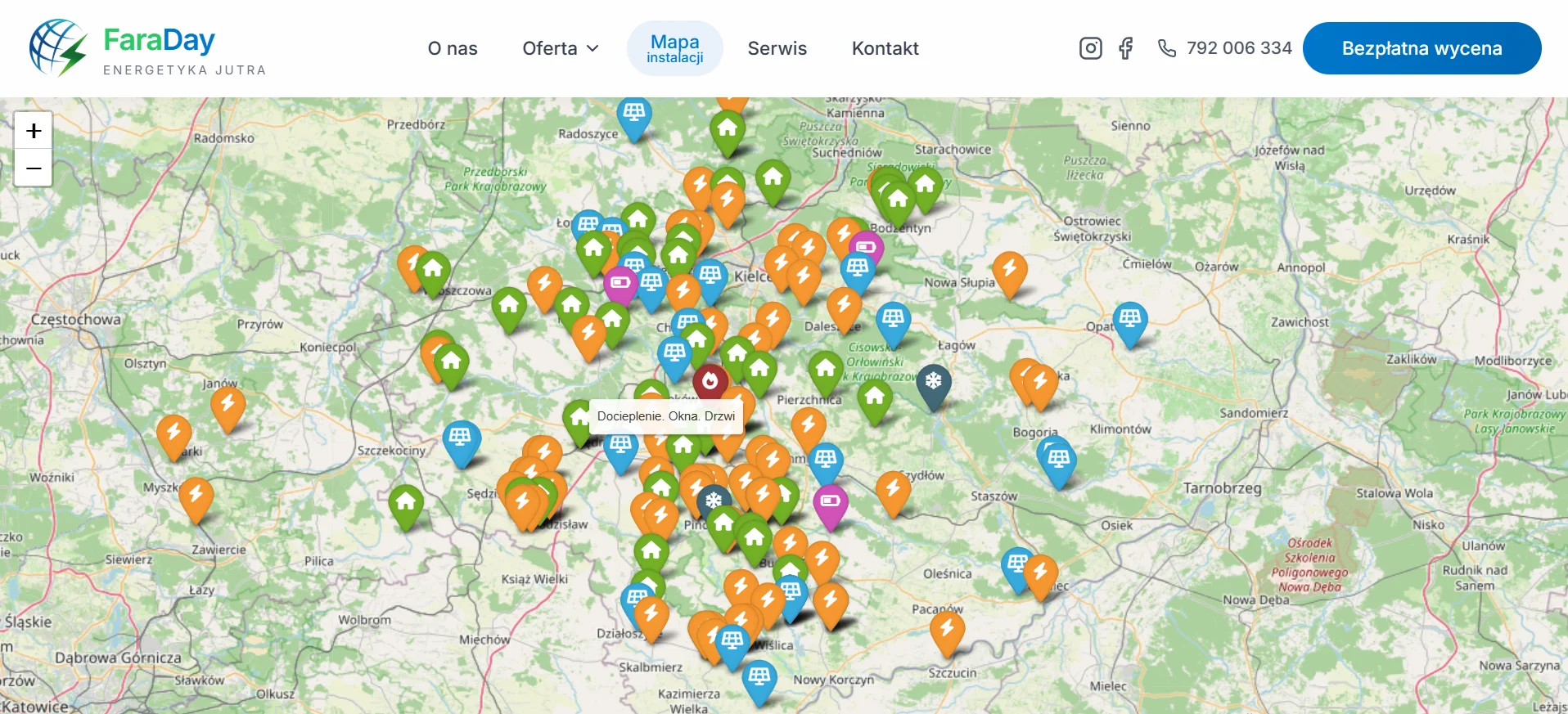This screenshot has width=1568, height=714.
Task: Click the Docieplenie. Okna. Drzwi tooltip
Action: coord(666,416)
